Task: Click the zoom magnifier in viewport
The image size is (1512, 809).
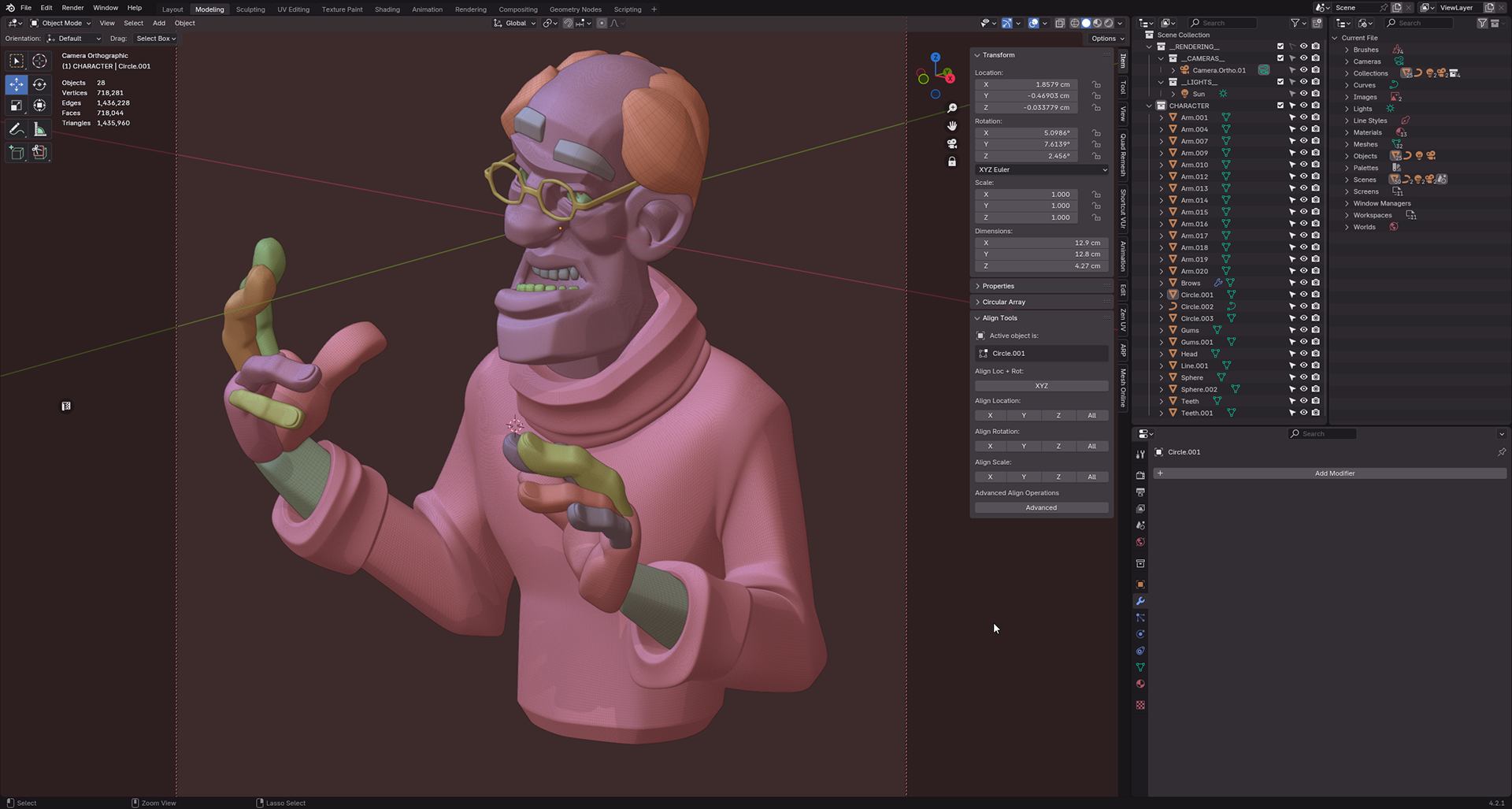Action: pos(952,108)
